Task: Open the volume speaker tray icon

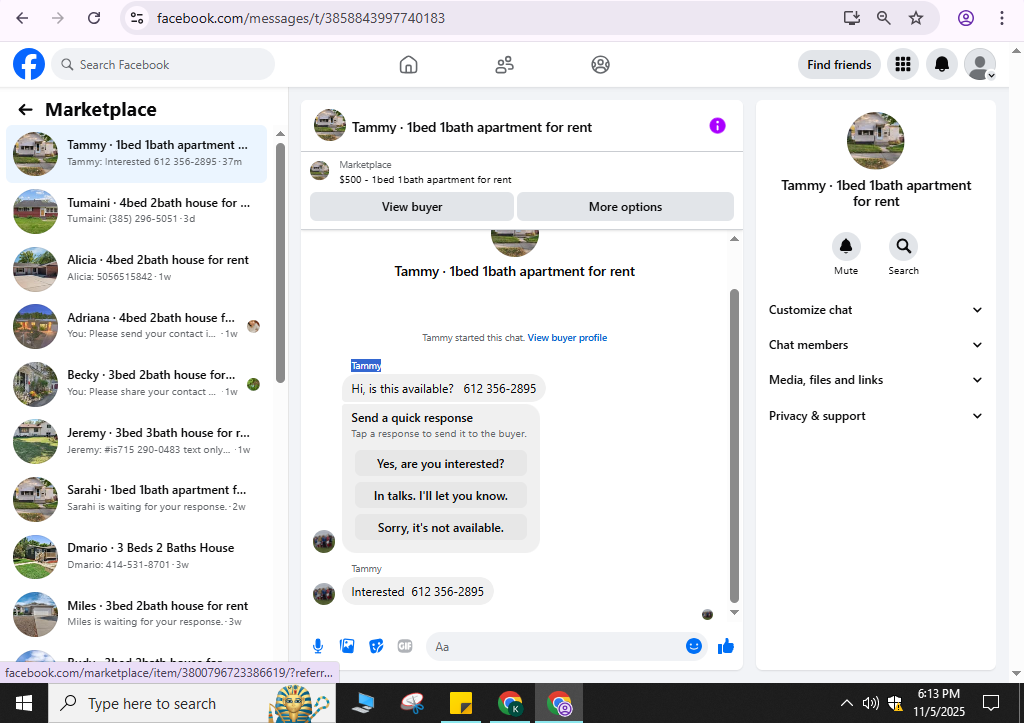Action: [x=870, y=703]
